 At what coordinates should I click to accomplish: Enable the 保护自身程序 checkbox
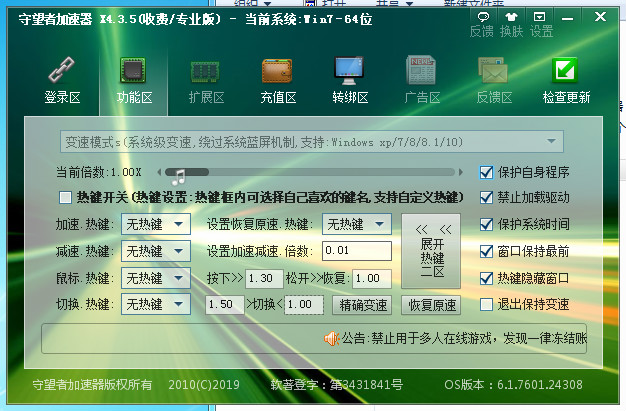[x=486, y=173]
